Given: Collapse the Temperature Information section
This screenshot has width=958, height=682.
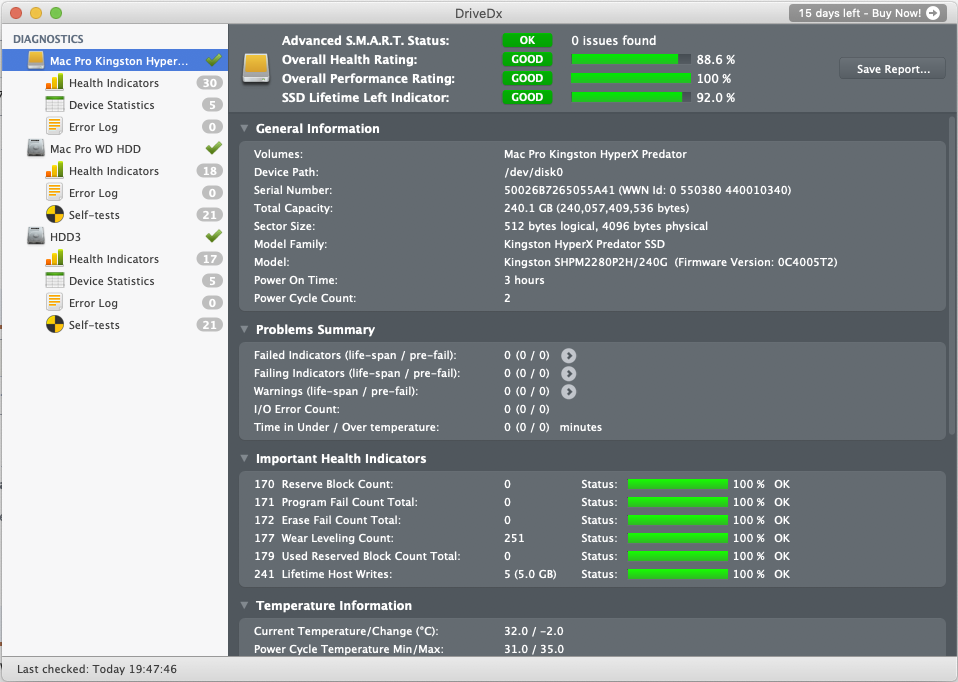Looking at the screenshot, I should point(244,606).
